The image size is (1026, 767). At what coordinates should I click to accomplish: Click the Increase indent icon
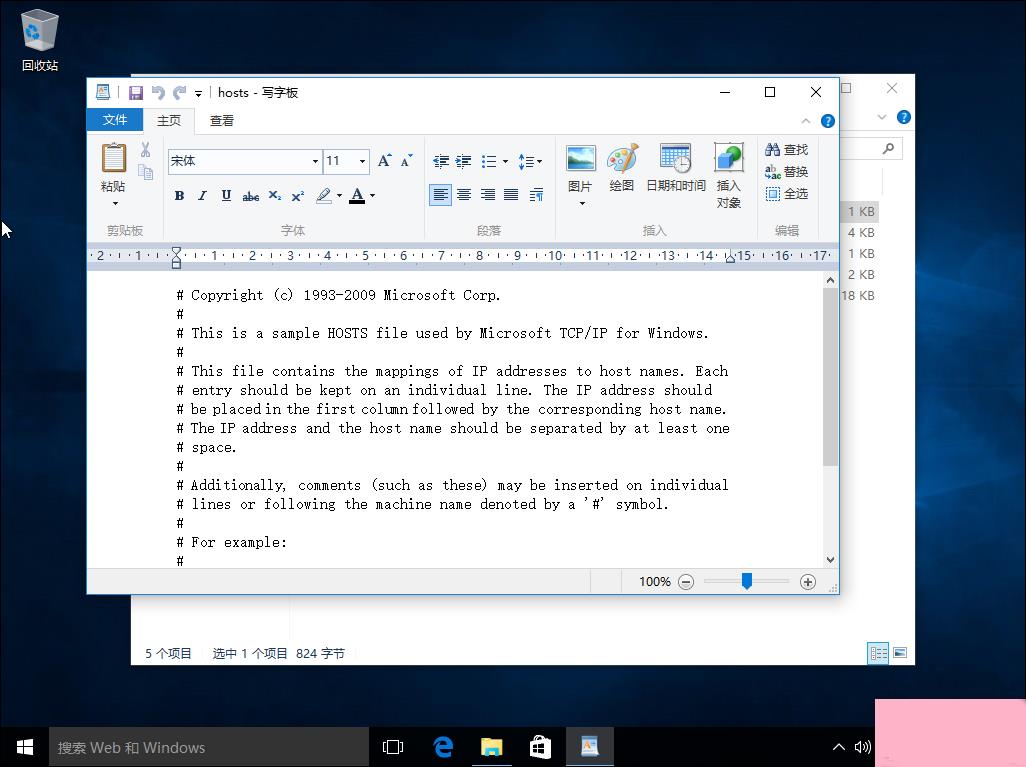464,161
